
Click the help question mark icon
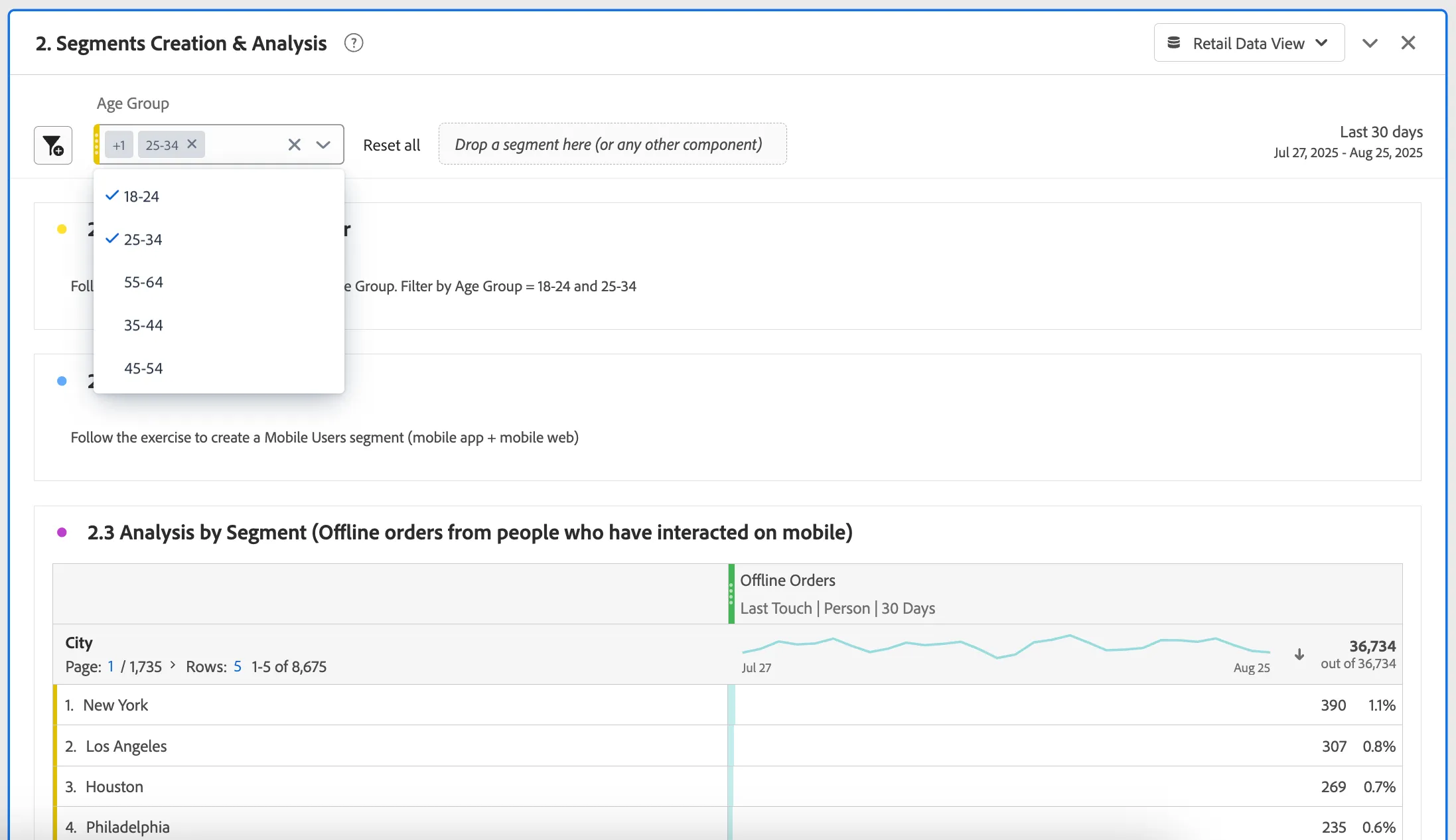[354, 43]
